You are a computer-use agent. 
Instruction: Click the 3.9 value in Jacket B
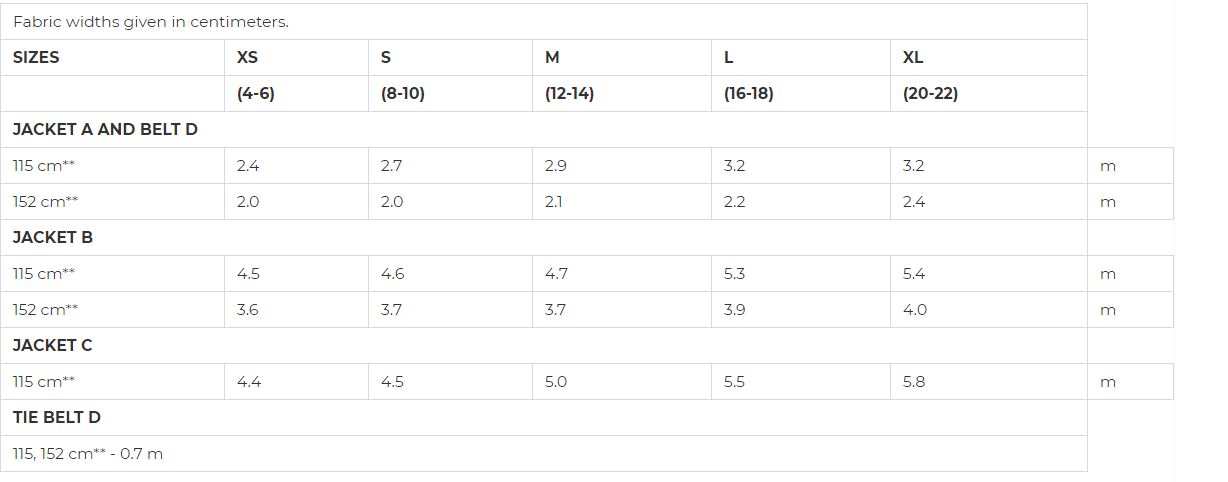[734, 310]
